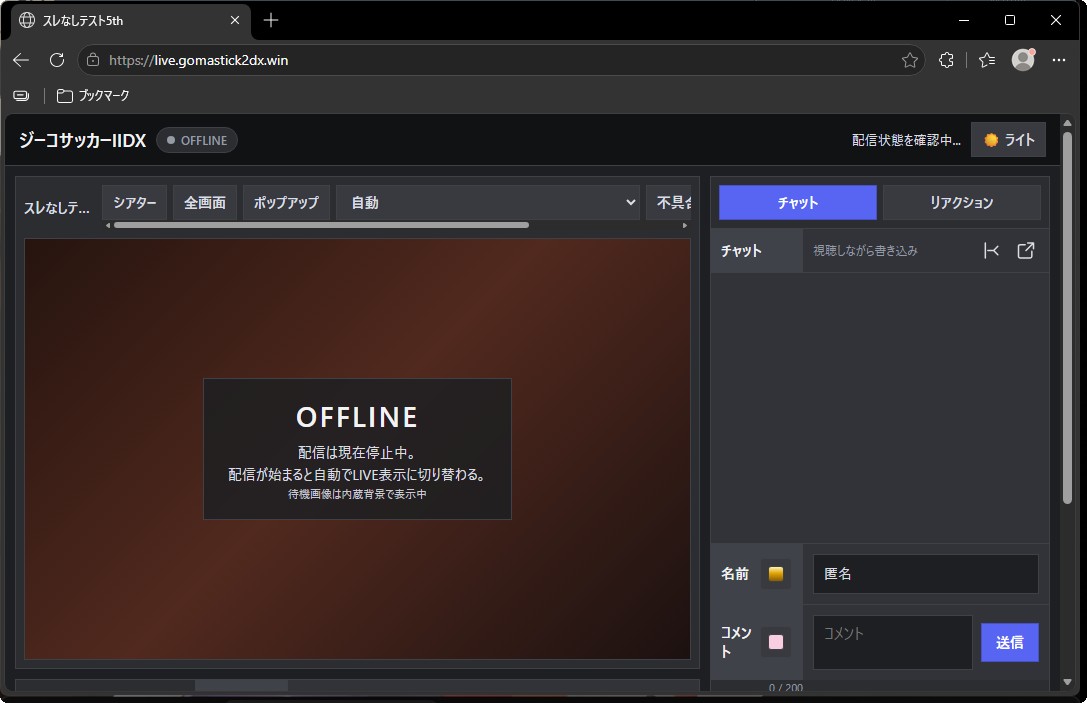Open the player in ポップアップ
Screen dimensions: 1087x703
tap(286, 202)
